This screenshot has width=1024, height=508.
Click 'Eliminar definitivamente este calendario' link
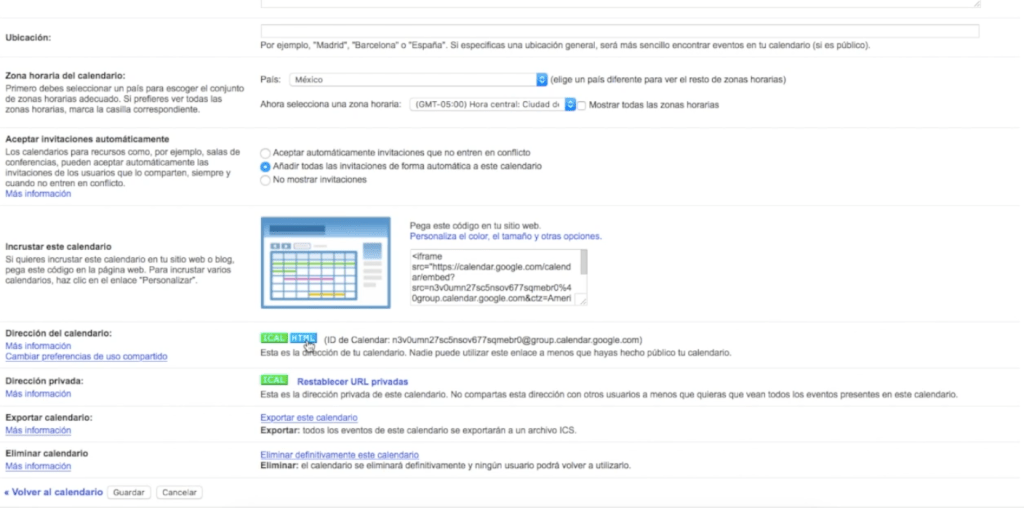pyautogui.click(x=339, y=454)
